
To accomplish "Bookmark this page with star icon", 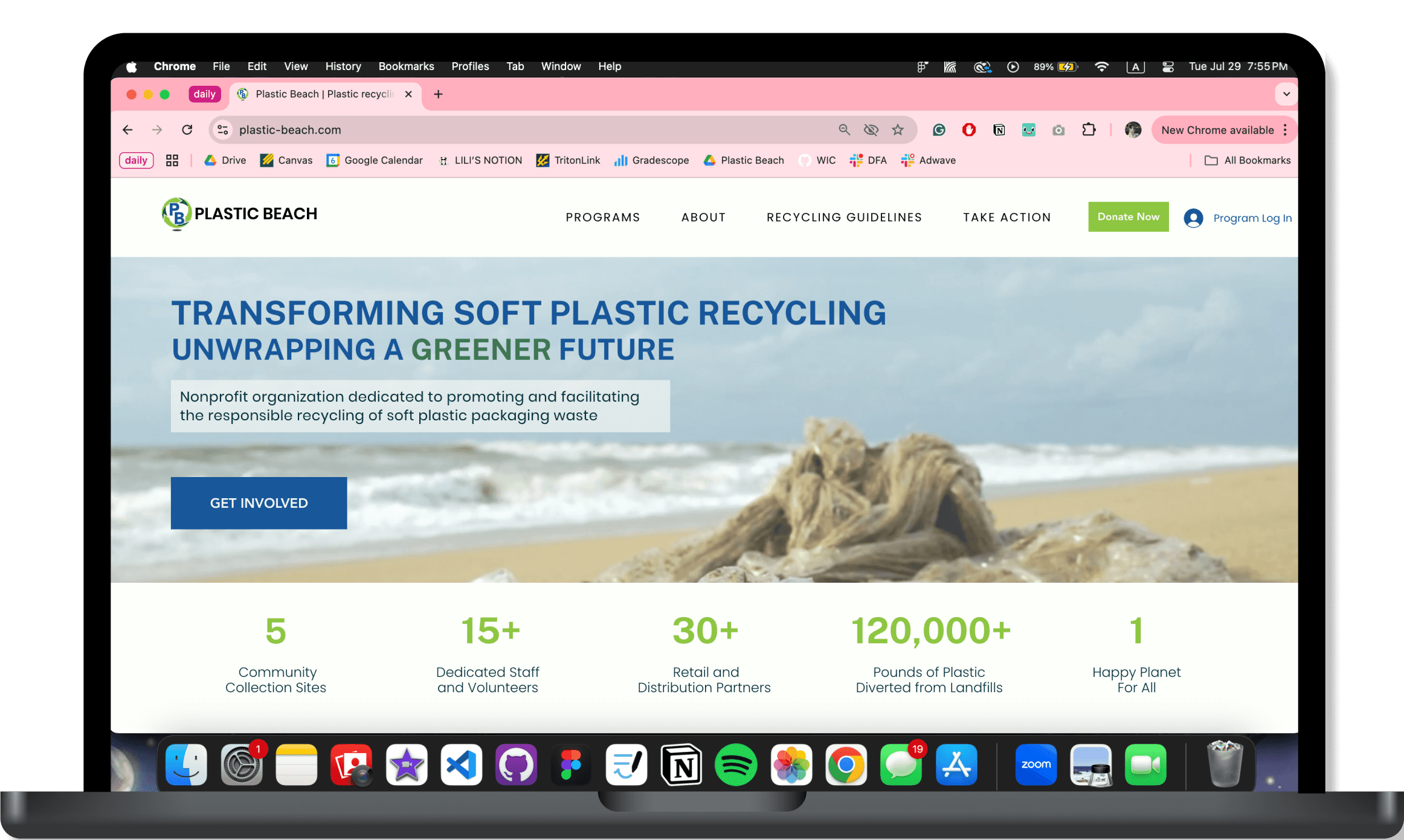I will click(898, 130).
